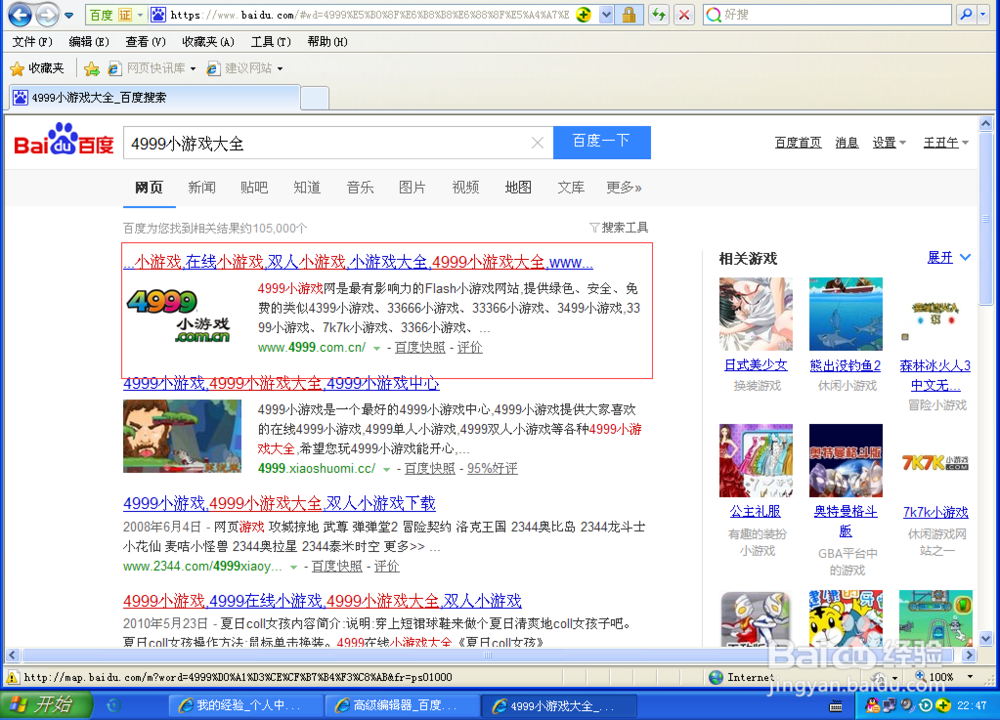The image size is (1000, 720).
Task: Click the browser Forward arrow button
Action: pyautogui.click(x=47, y=14)
